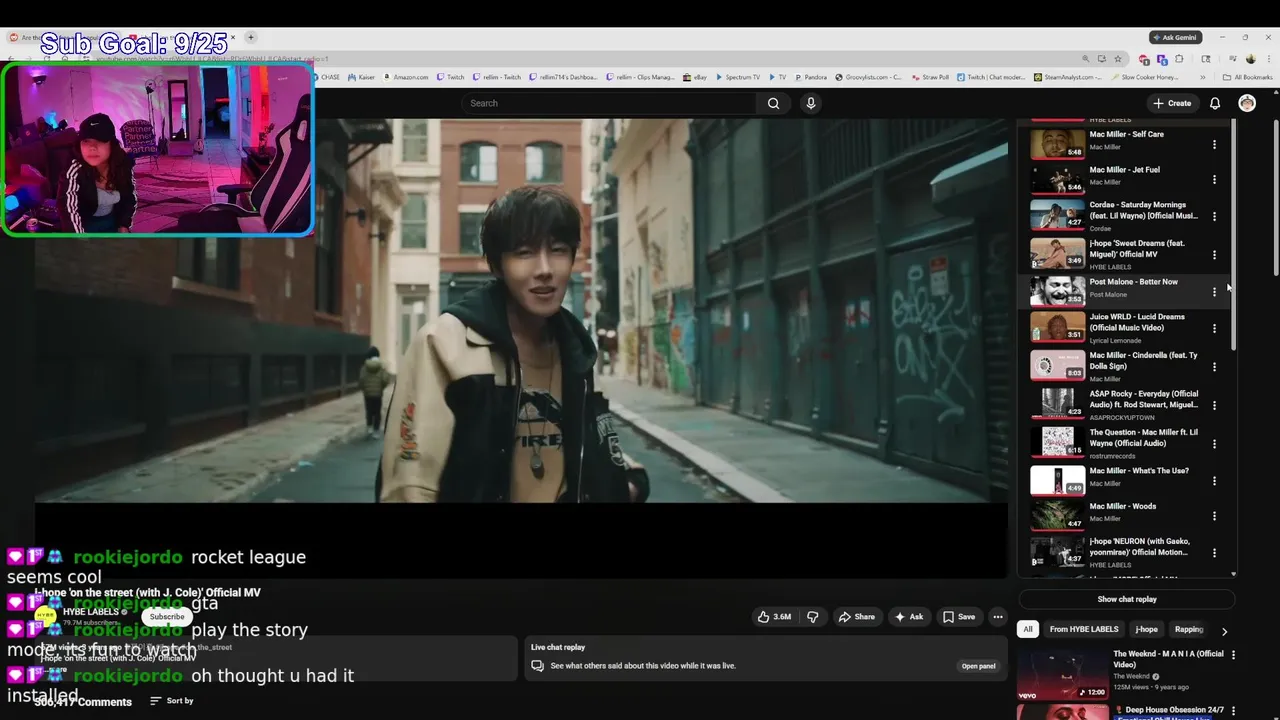Open the Sort by comments dropdown
This screenshot has width=1280, height=720.
click(x=172, y=701)
